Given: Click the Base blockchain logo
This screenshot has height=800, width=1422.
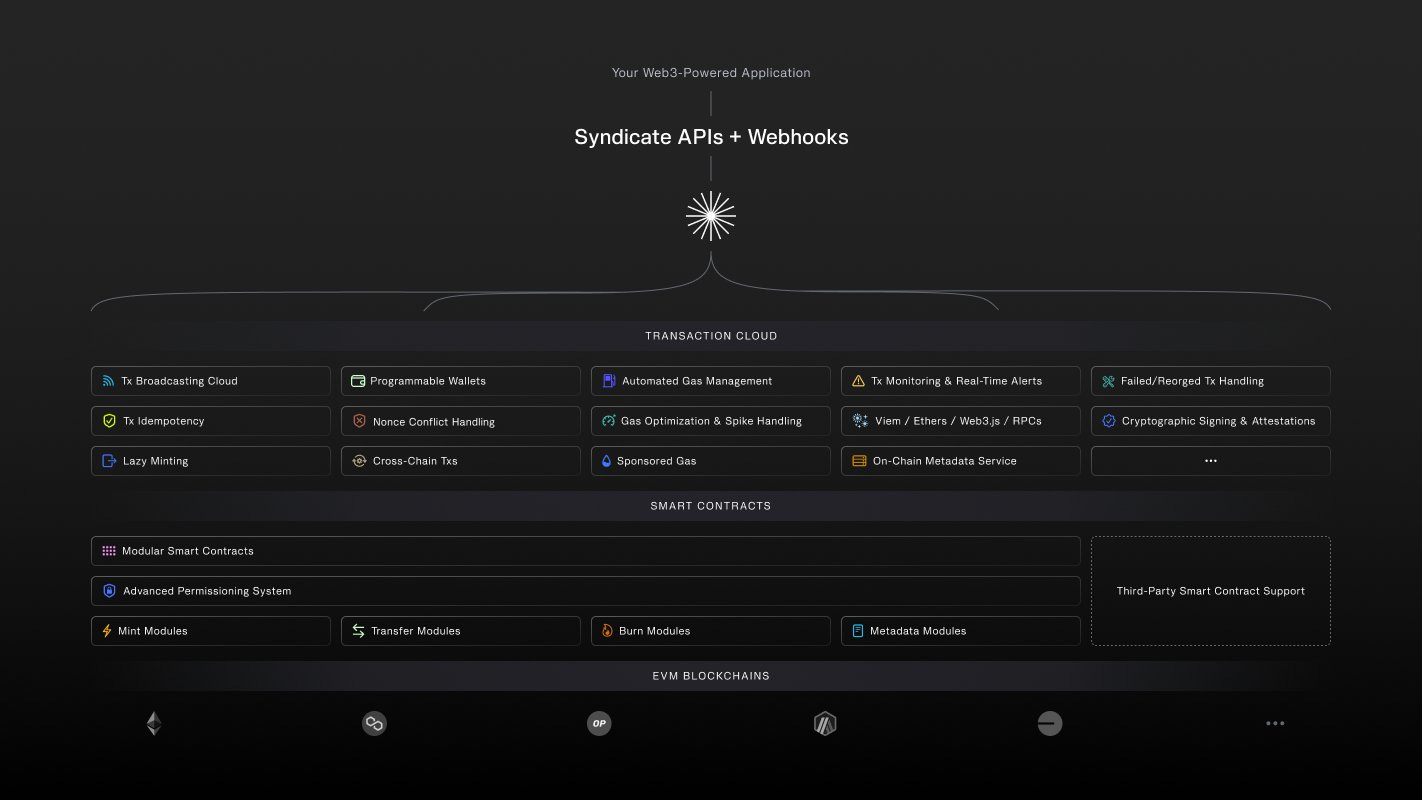Looking at the screenshot, I should click(1050, 723).
